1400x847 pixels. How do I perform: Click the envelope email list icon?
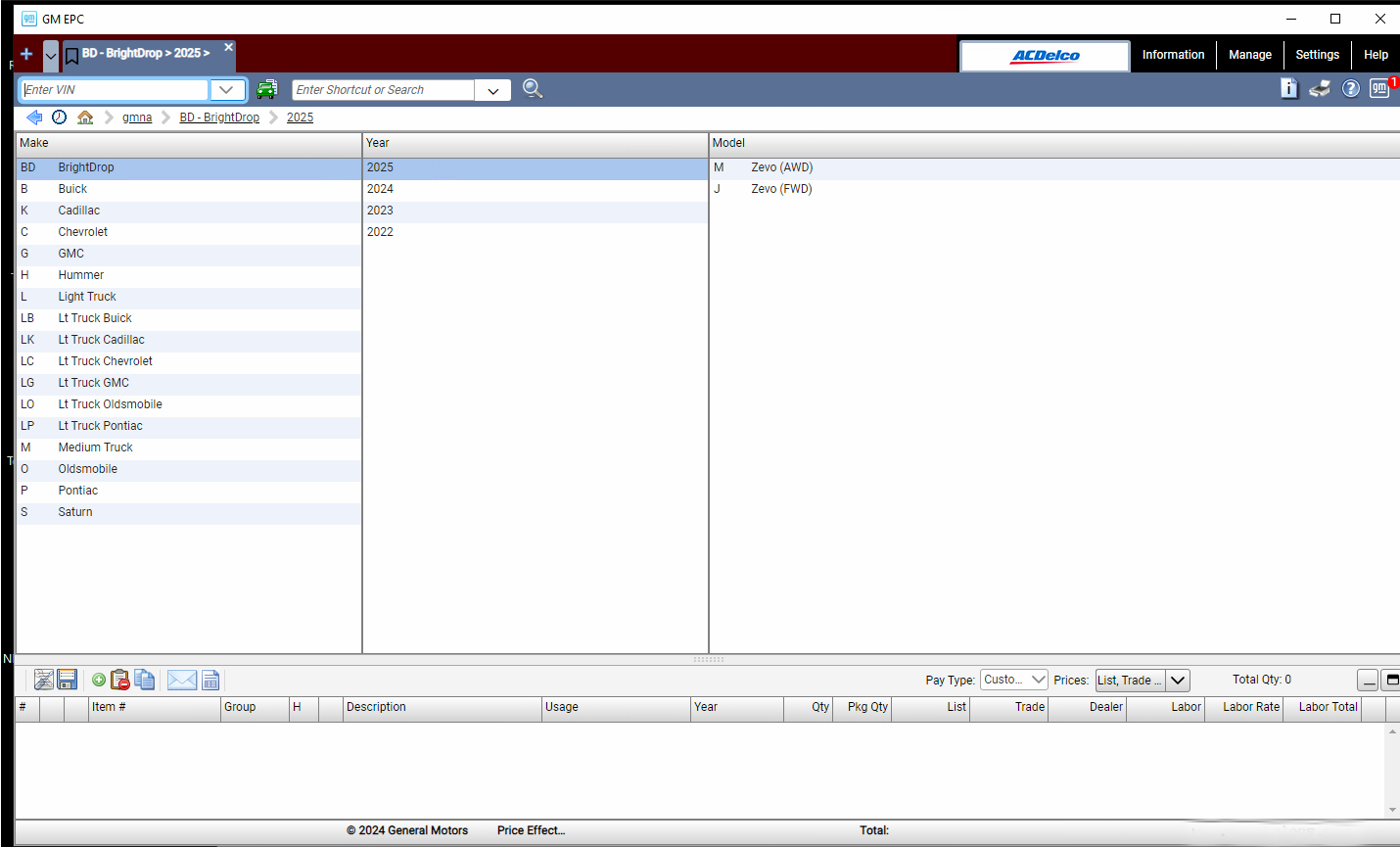pos(182,680)
